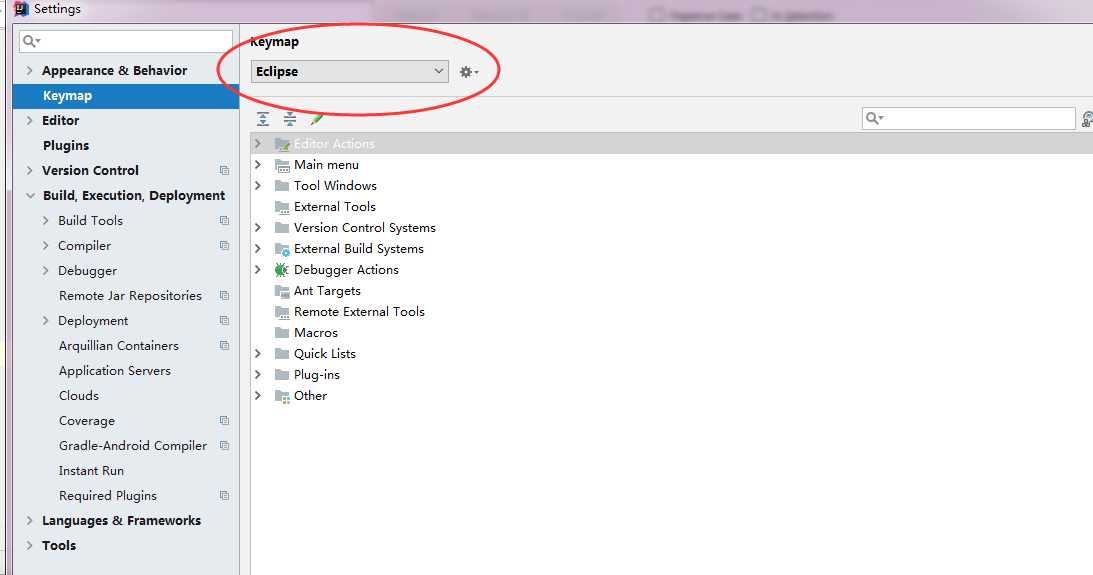The height and width of the screenshot is (575, 1093).
Task: Click project-level icon next to Build Tools
Action: tap(224, 221)
